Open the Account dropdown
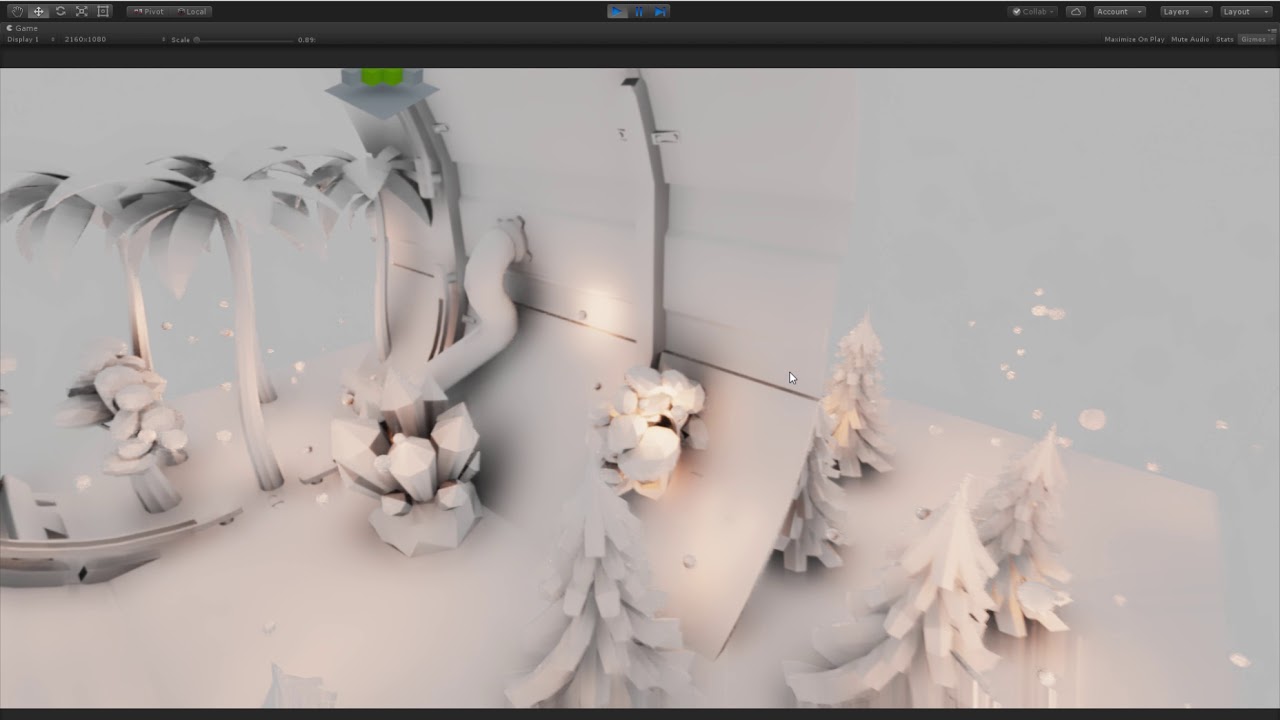Screen dimensions: 1280x720 (x=1119, y=11)
